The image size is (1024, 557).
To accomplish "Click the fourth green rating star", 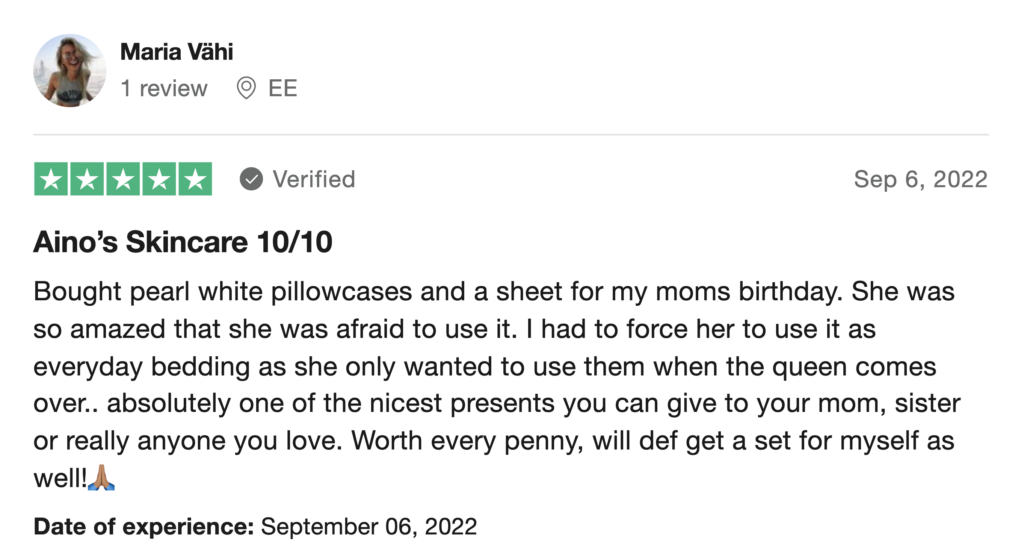I will point(159,179).
